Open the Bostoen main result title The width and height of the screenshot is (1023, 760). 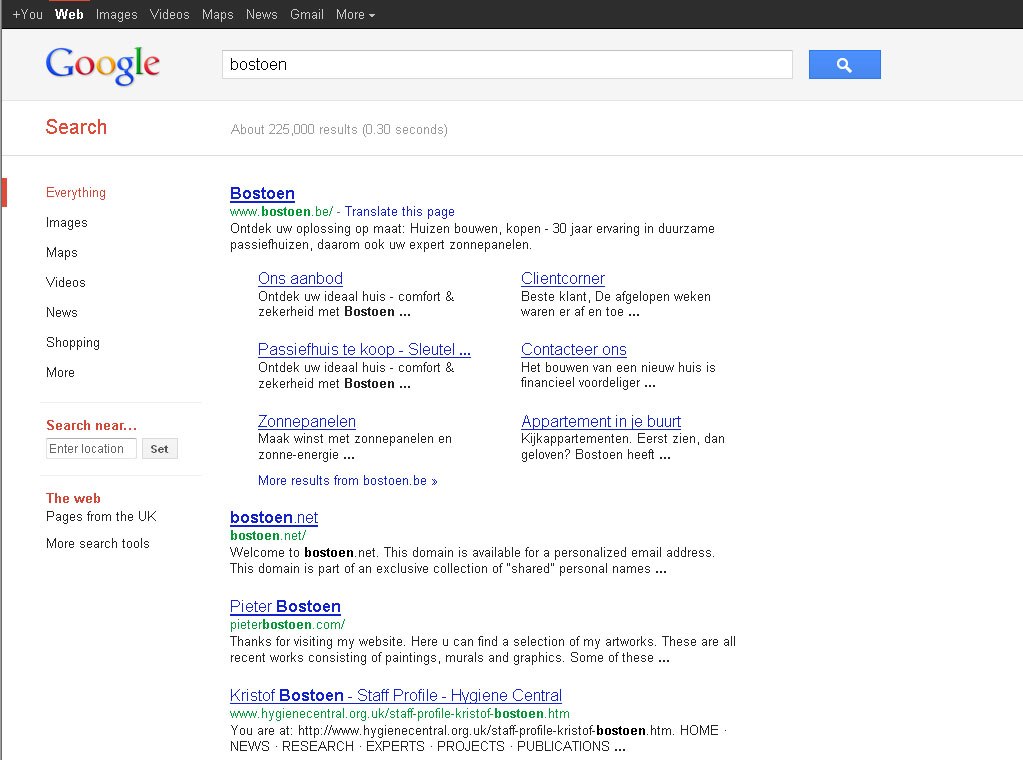pyautogui.click(x=262, y=194)
